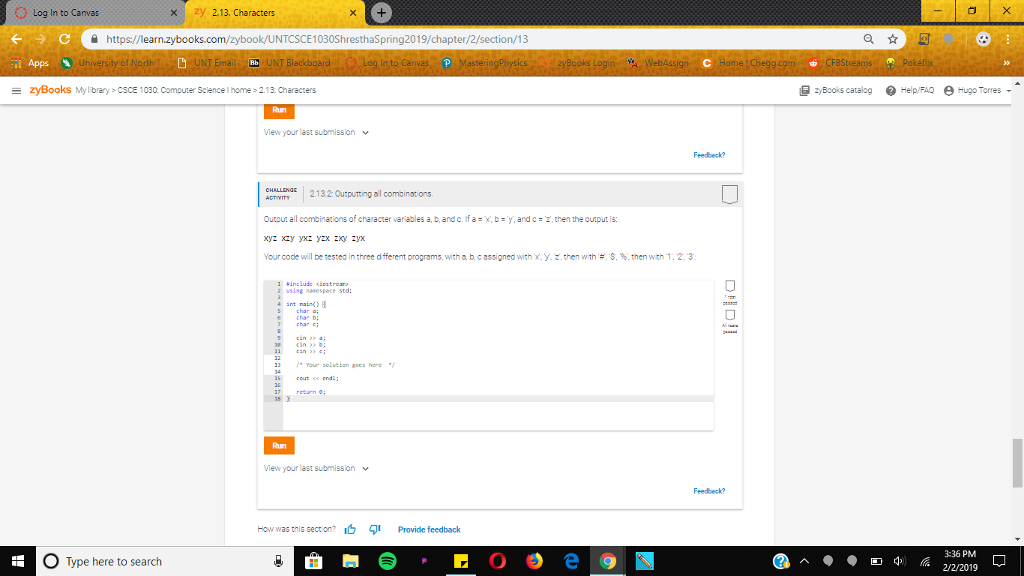Click 'My library' in the breadcrumb
This screenshot has width=1024, height=576.
92,91
